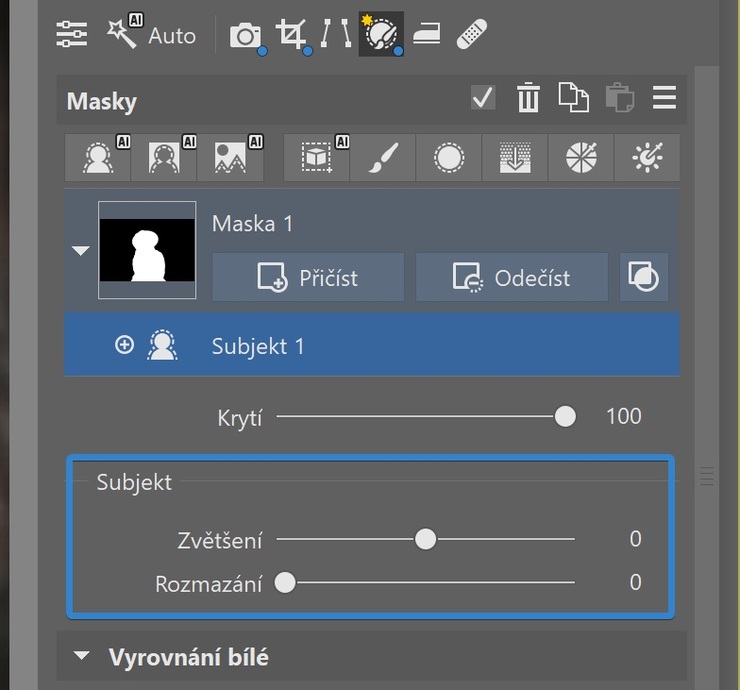Choose the gradient filter mask tool

(x=515, y=157)
